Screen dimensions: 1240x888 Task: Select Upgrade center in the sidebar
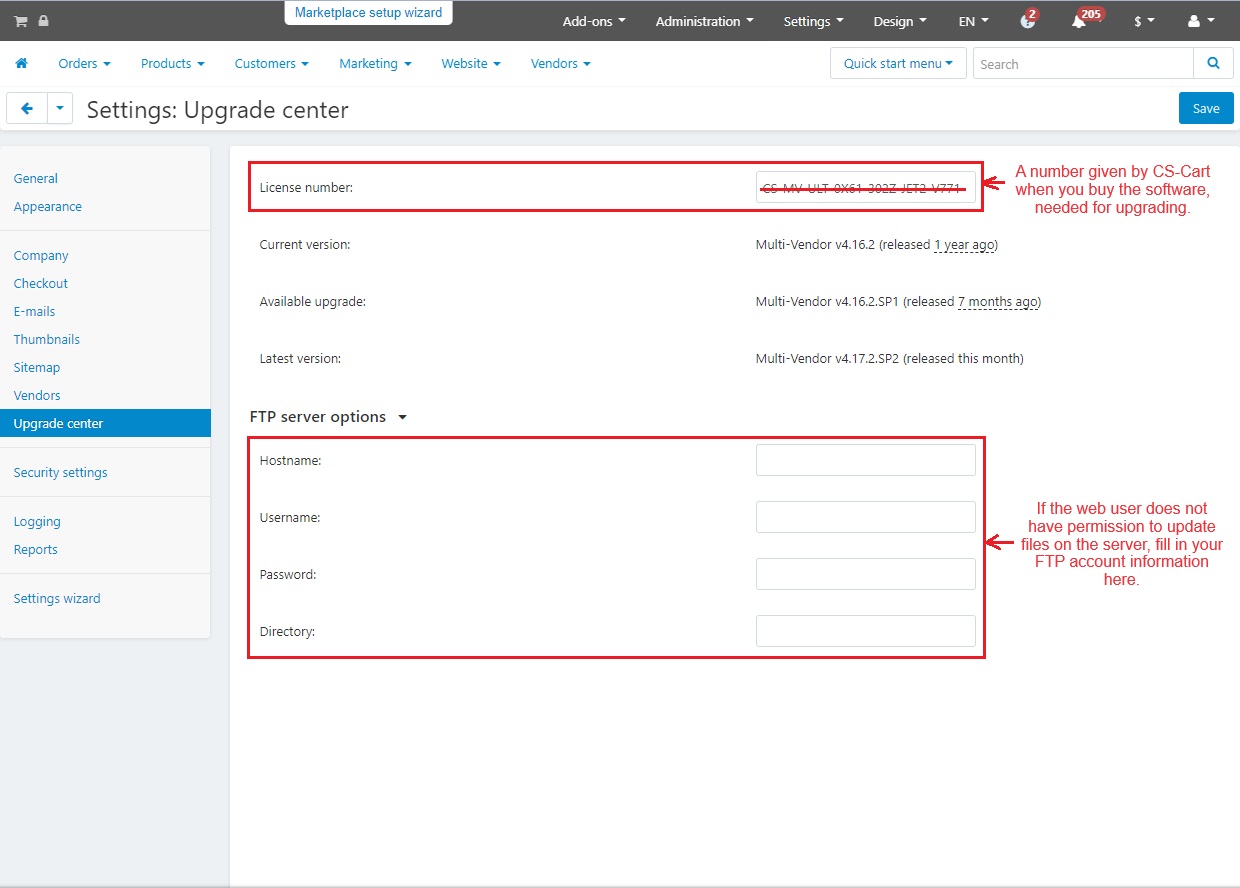point(105,423)
